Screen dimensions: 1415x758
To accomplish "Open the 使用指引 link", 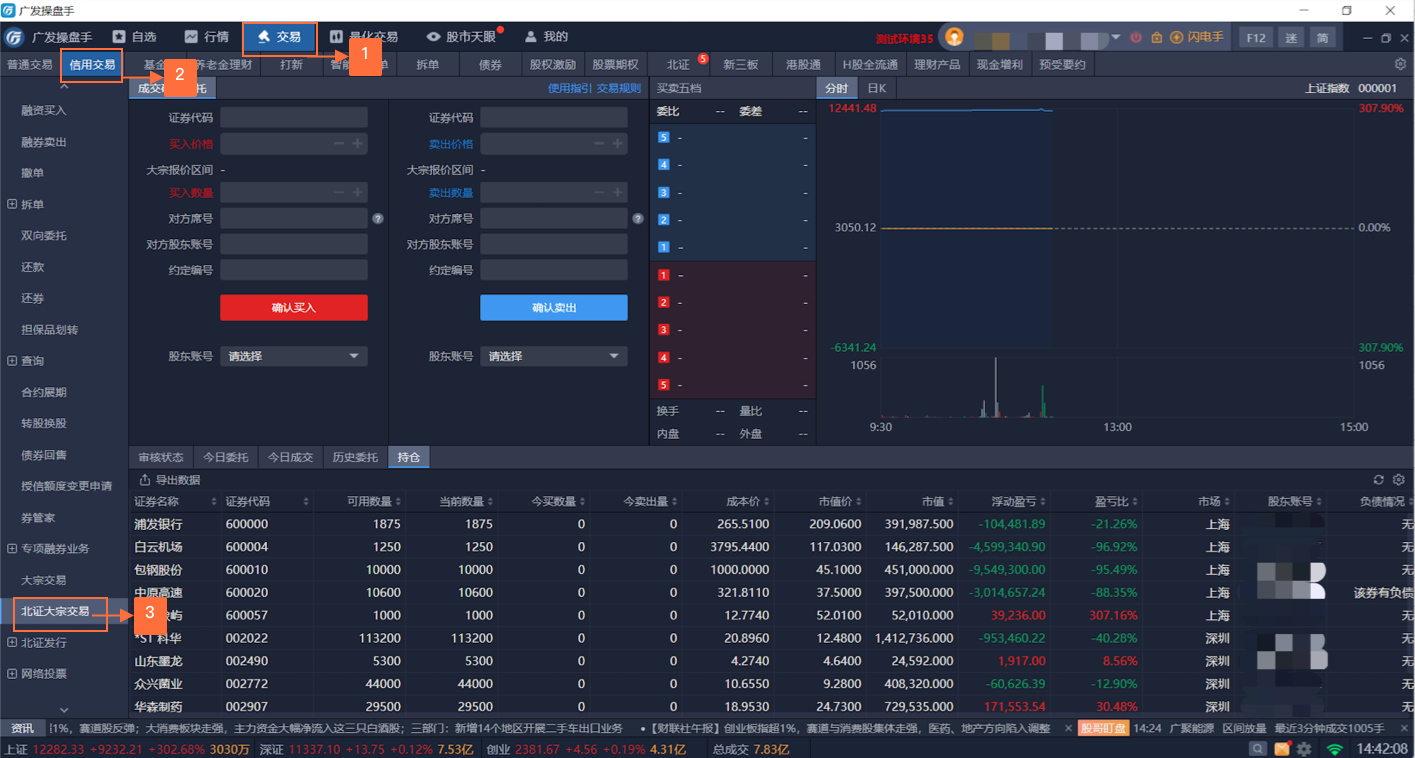I will click(x=570, y=88).
